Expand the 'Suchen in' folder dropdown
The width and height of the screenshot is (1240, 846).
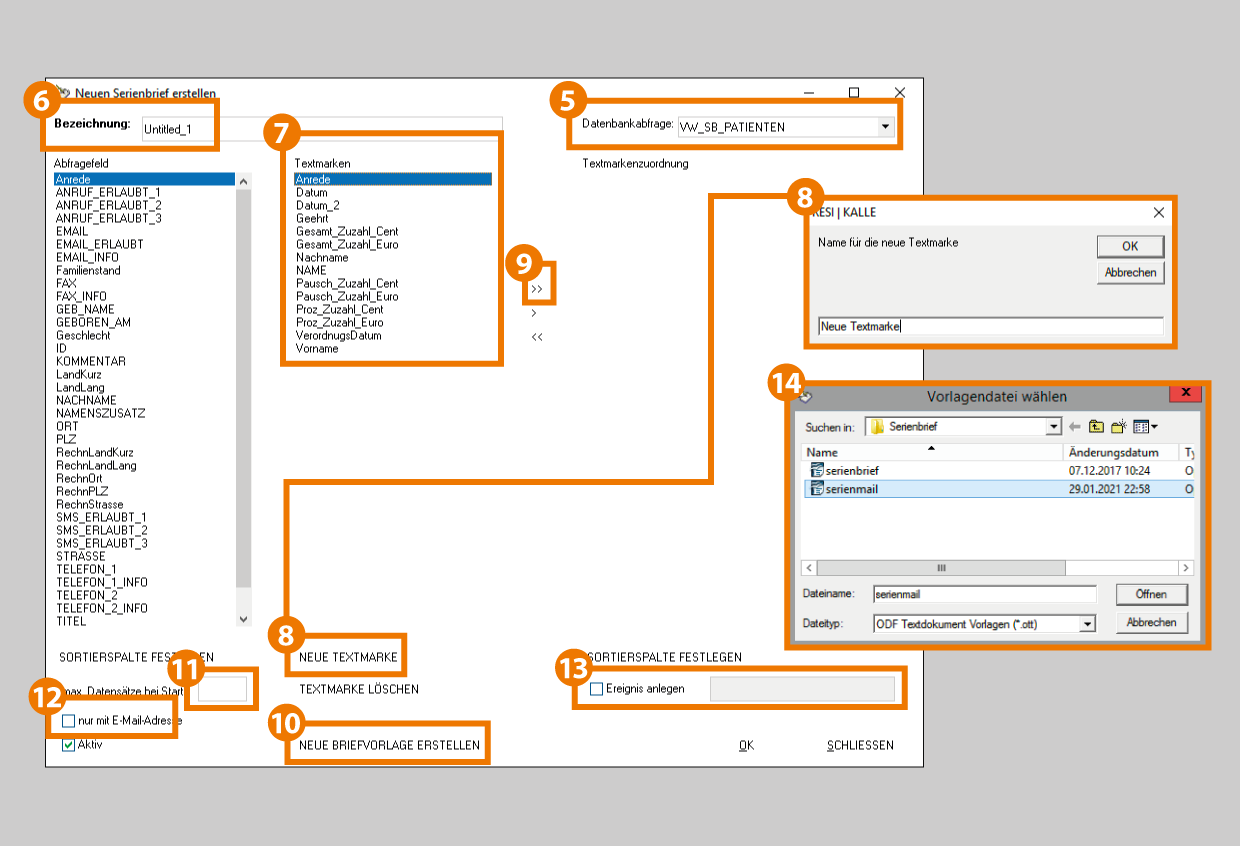1053,427
